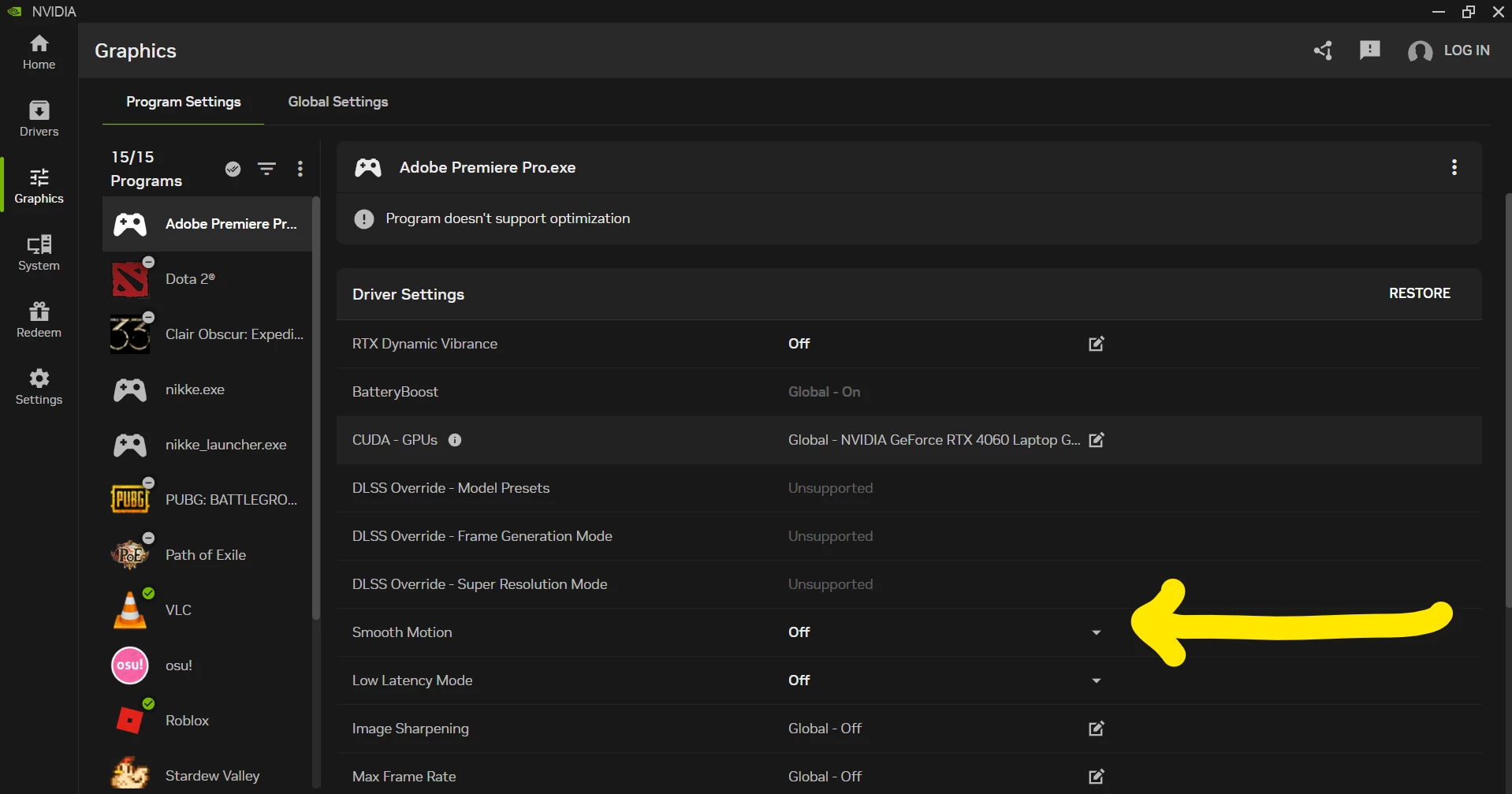Open the Redeem section
This screenshot has height=794, width=1512.
pos(39,320)
